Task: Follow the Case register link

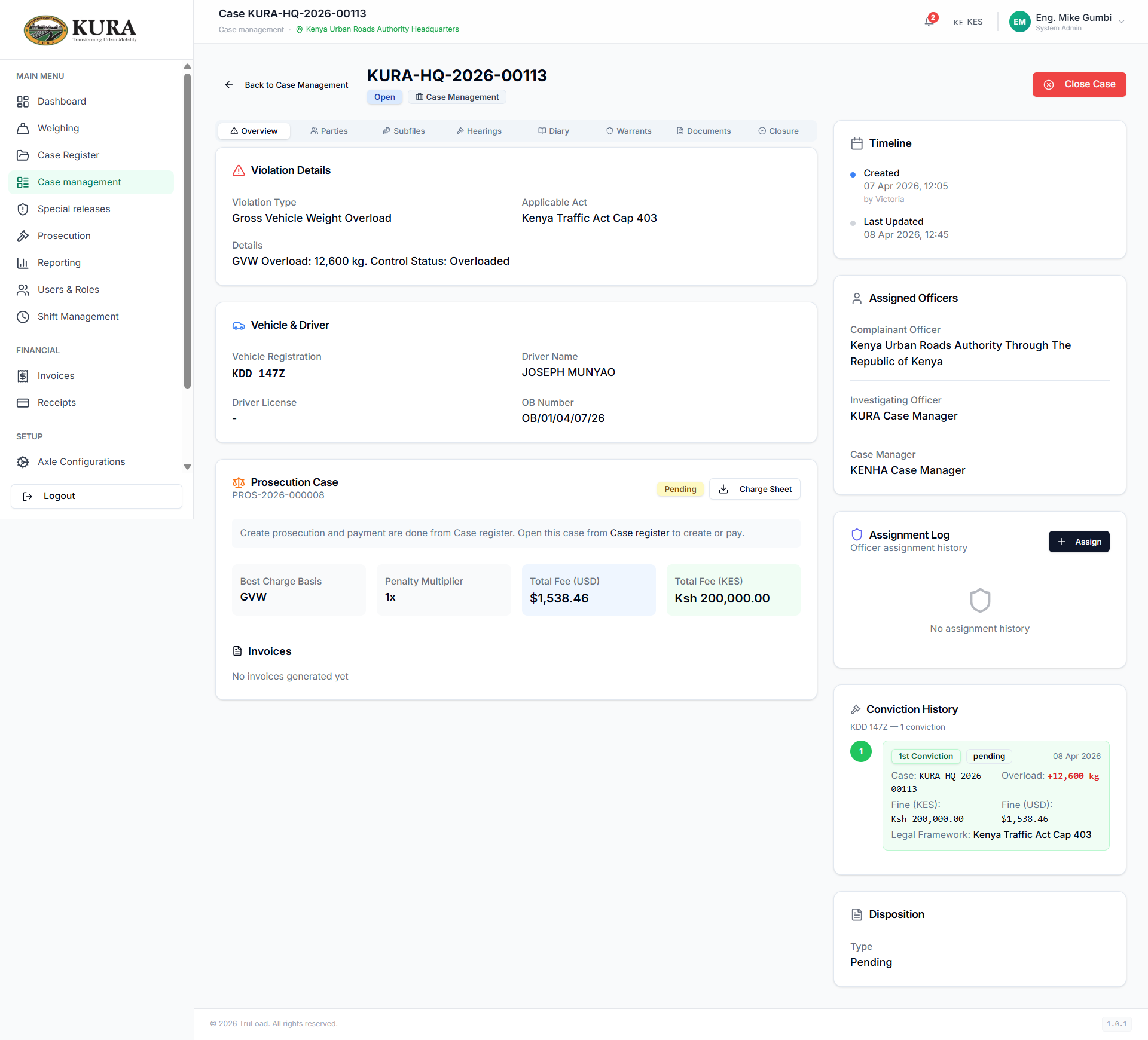Action: [640, 533]
